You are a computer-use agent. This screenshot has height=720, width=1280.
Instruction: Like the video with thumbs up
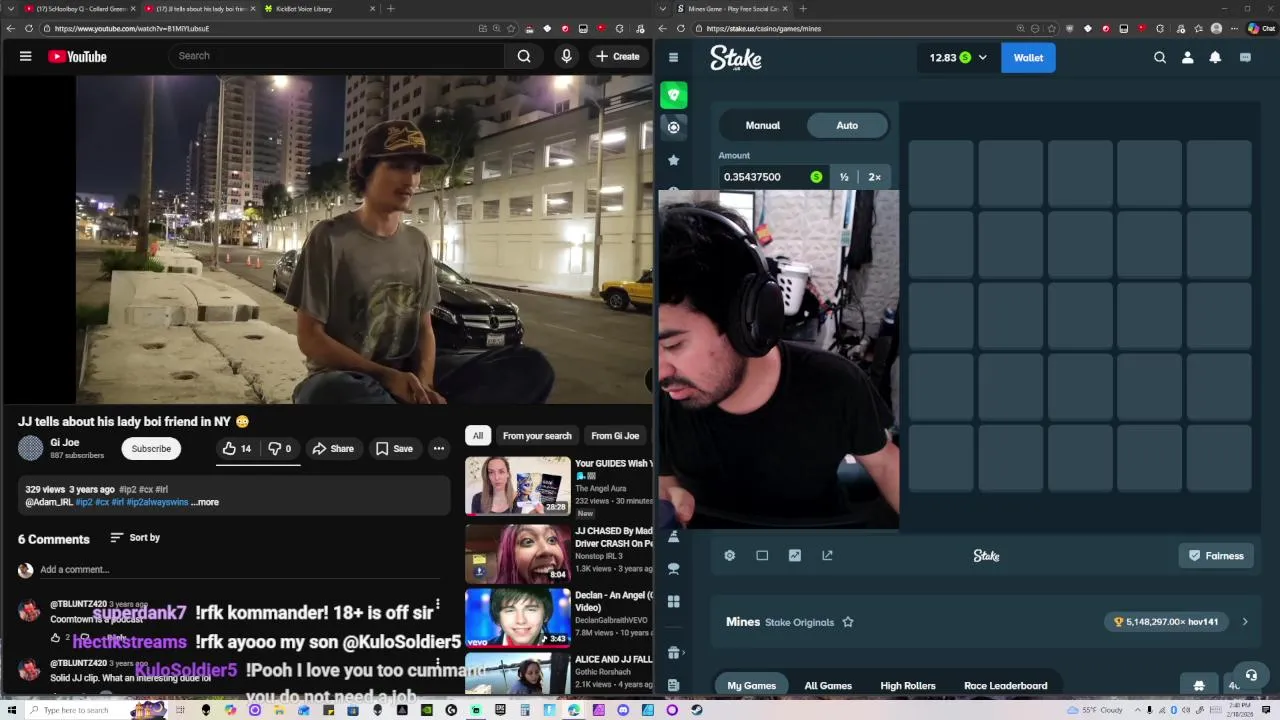(238, 449)
